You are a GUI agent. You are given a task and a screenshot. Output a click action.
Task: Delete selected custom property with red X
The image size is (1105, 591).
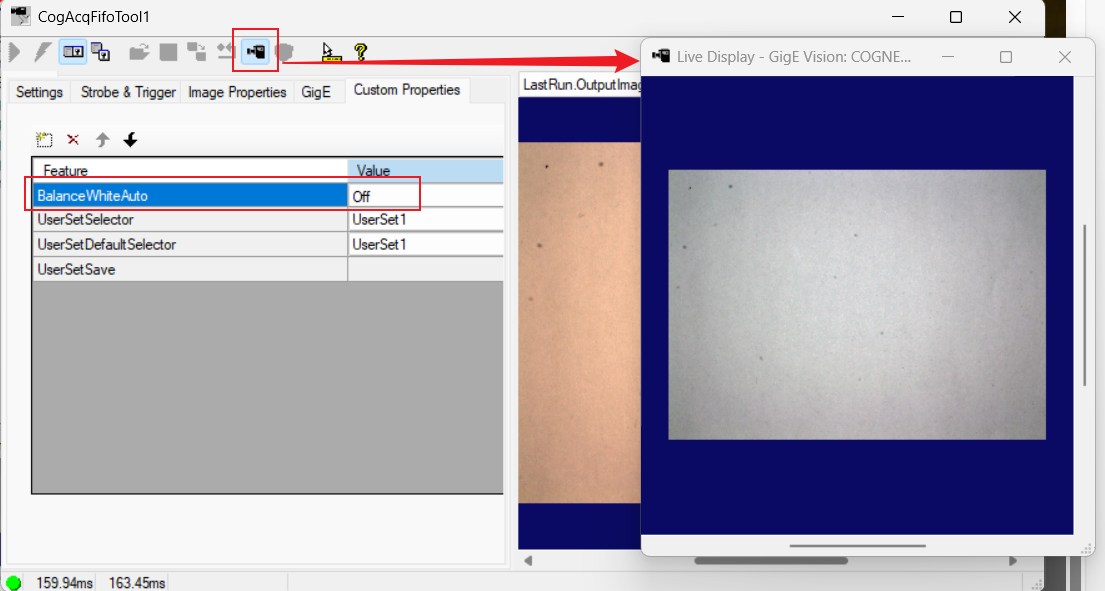tap(73, 139)
